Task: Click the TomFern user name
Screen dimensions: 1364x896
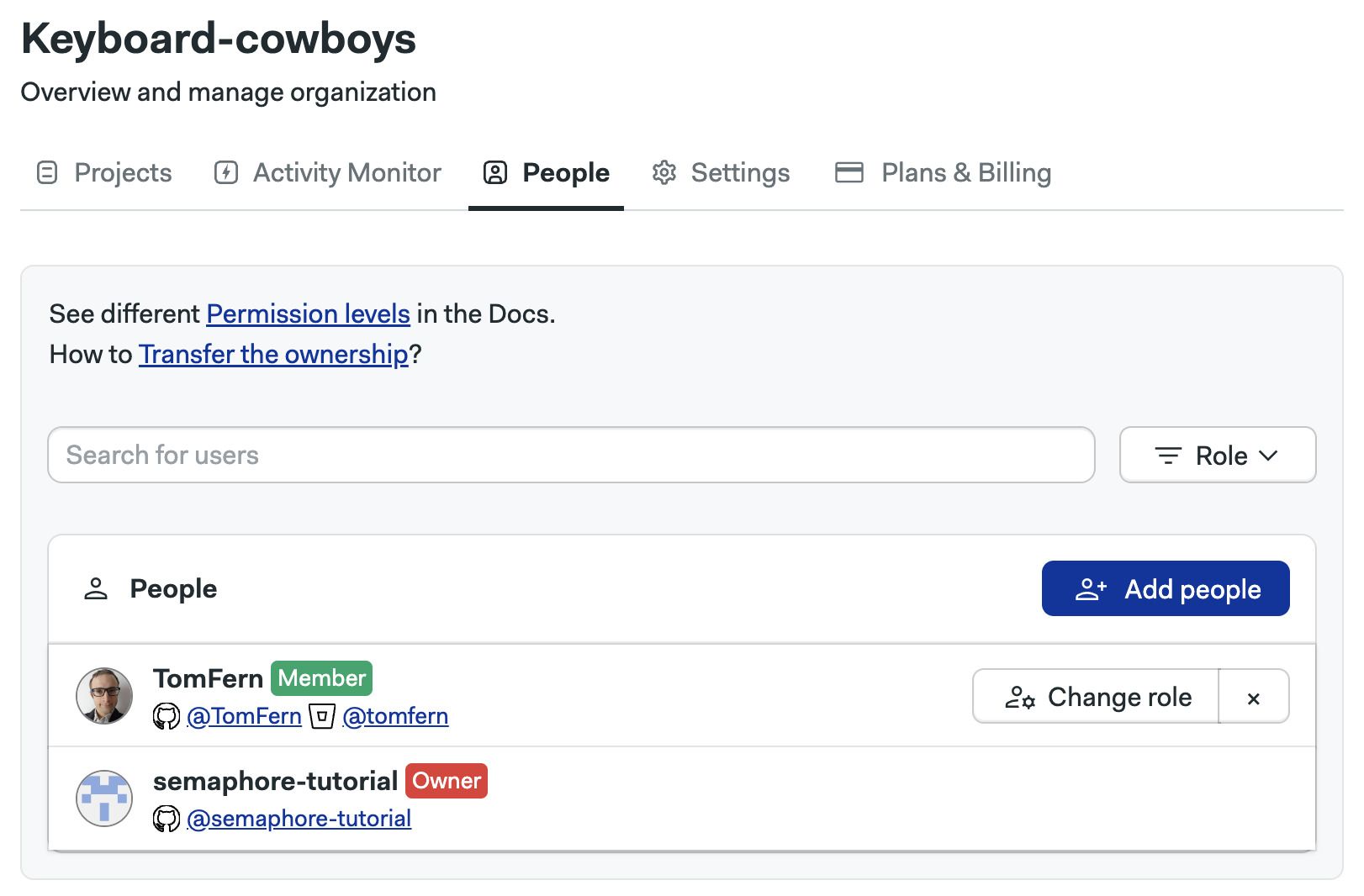Action: [x=208, y=678]
